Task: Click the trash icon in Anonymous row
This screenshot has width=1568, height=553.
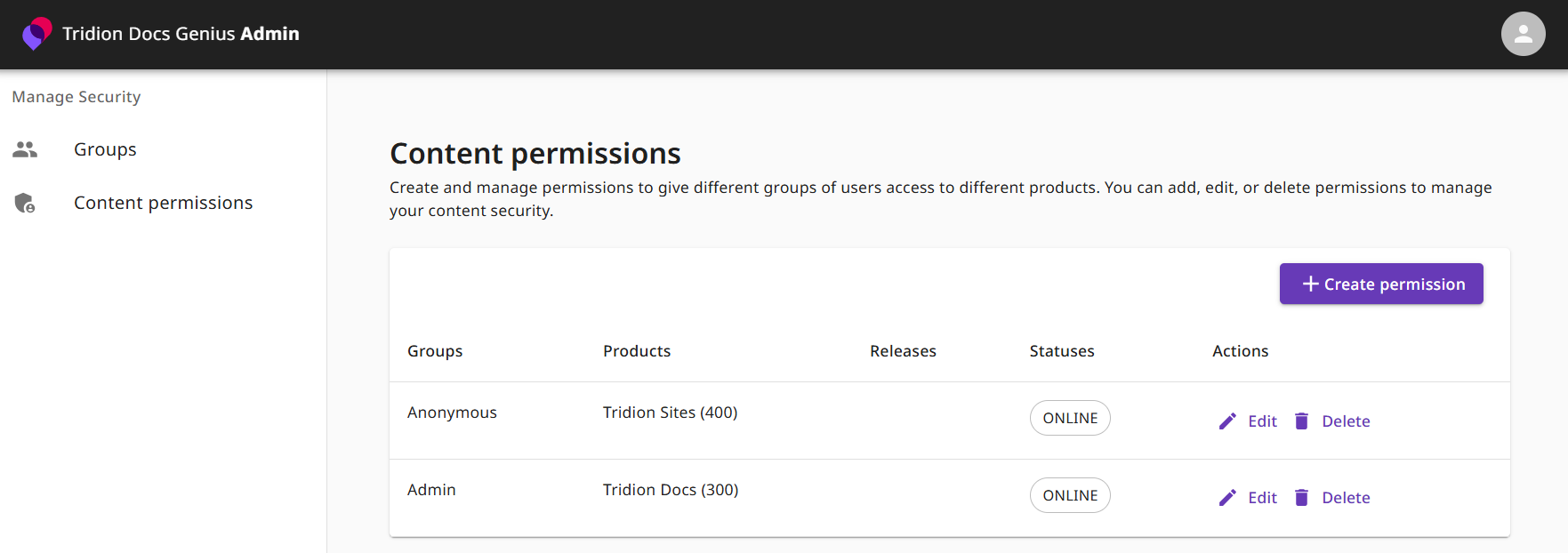Action: point(1301,421)
